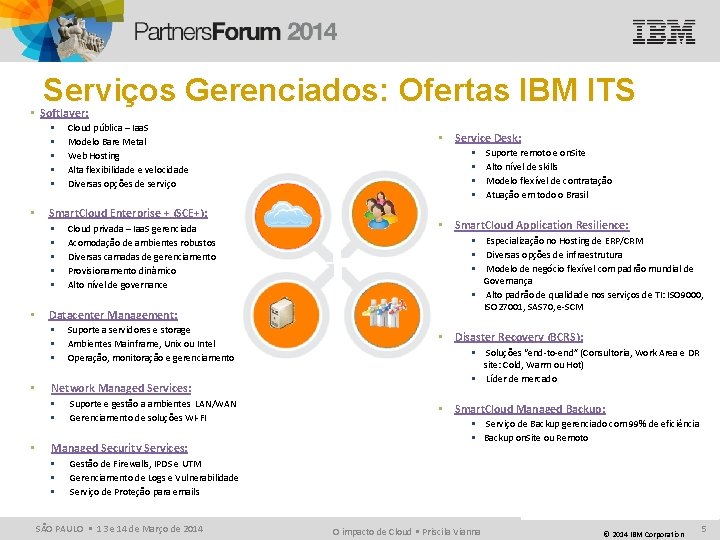Viewport: 720px width, 540px height.
Task: Select the text Modelo Bare Metal
Action: coord(107,142)
